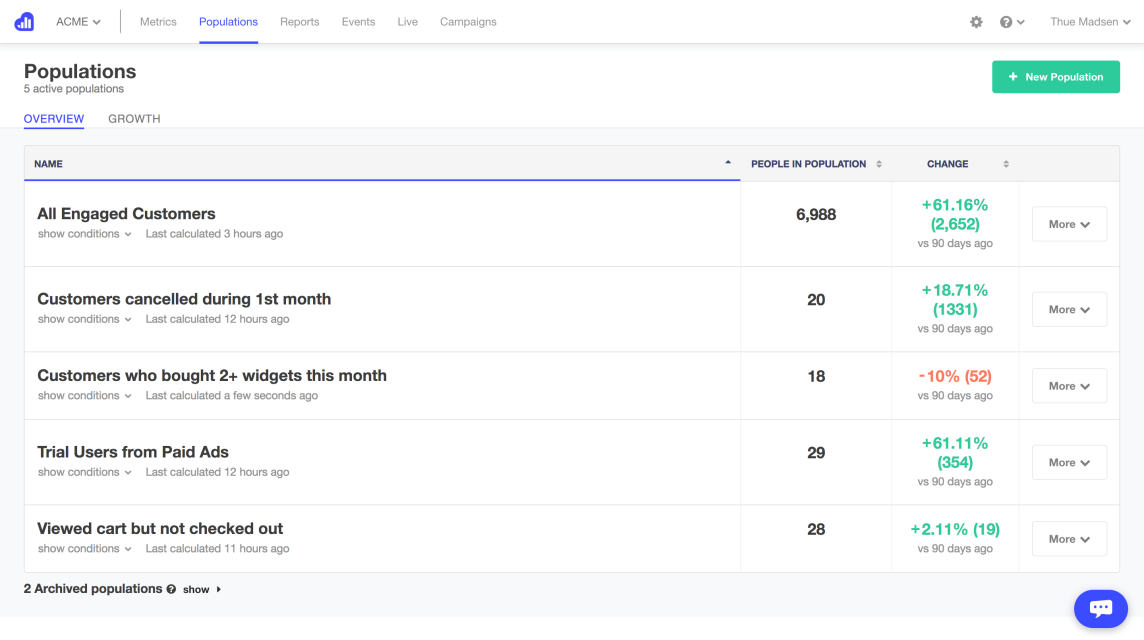Open the settings gear icon
The image size is (1144, 640).
tap(976, 21)
